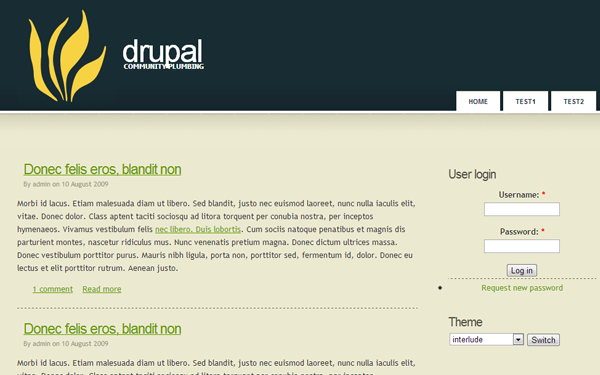Focus the Username text field

click(522, 209)
